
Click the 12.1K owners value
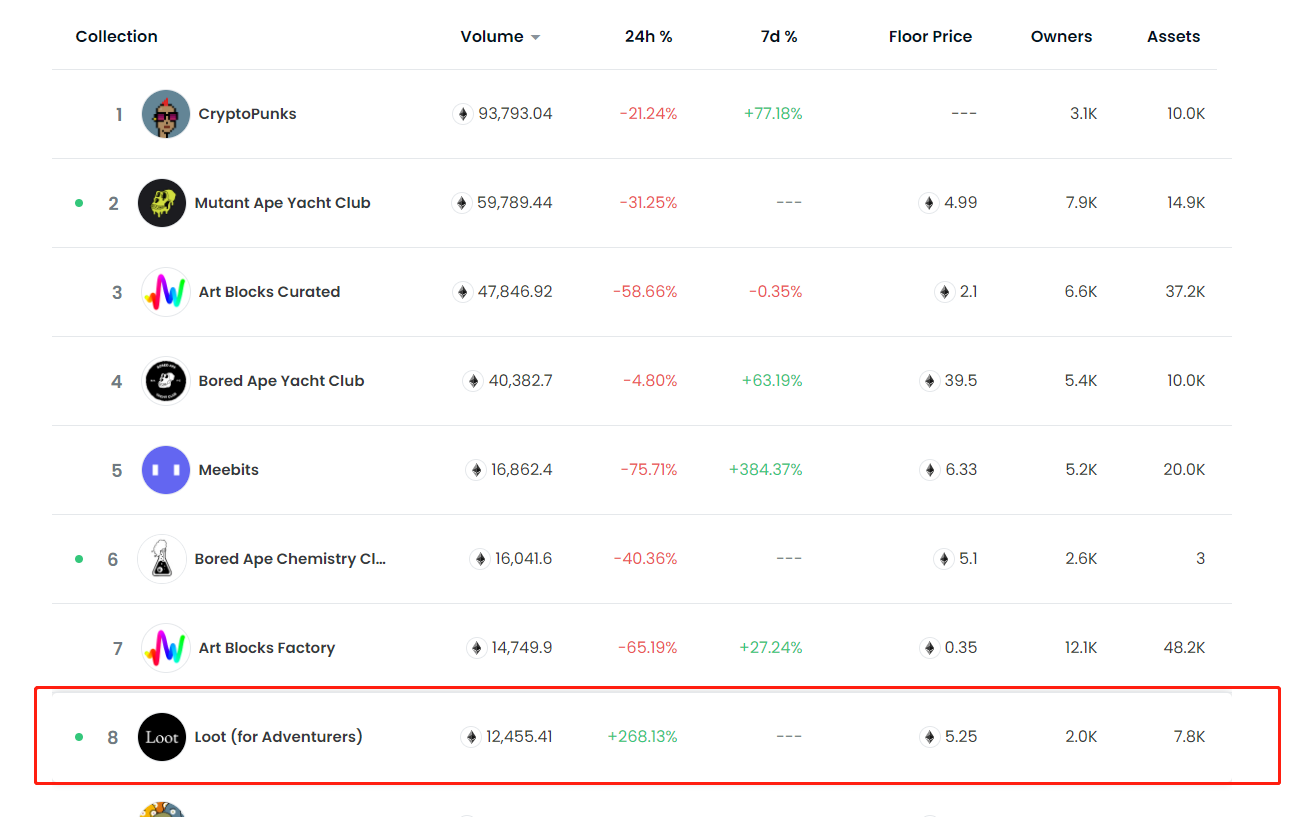click(x=1081, y=648)
